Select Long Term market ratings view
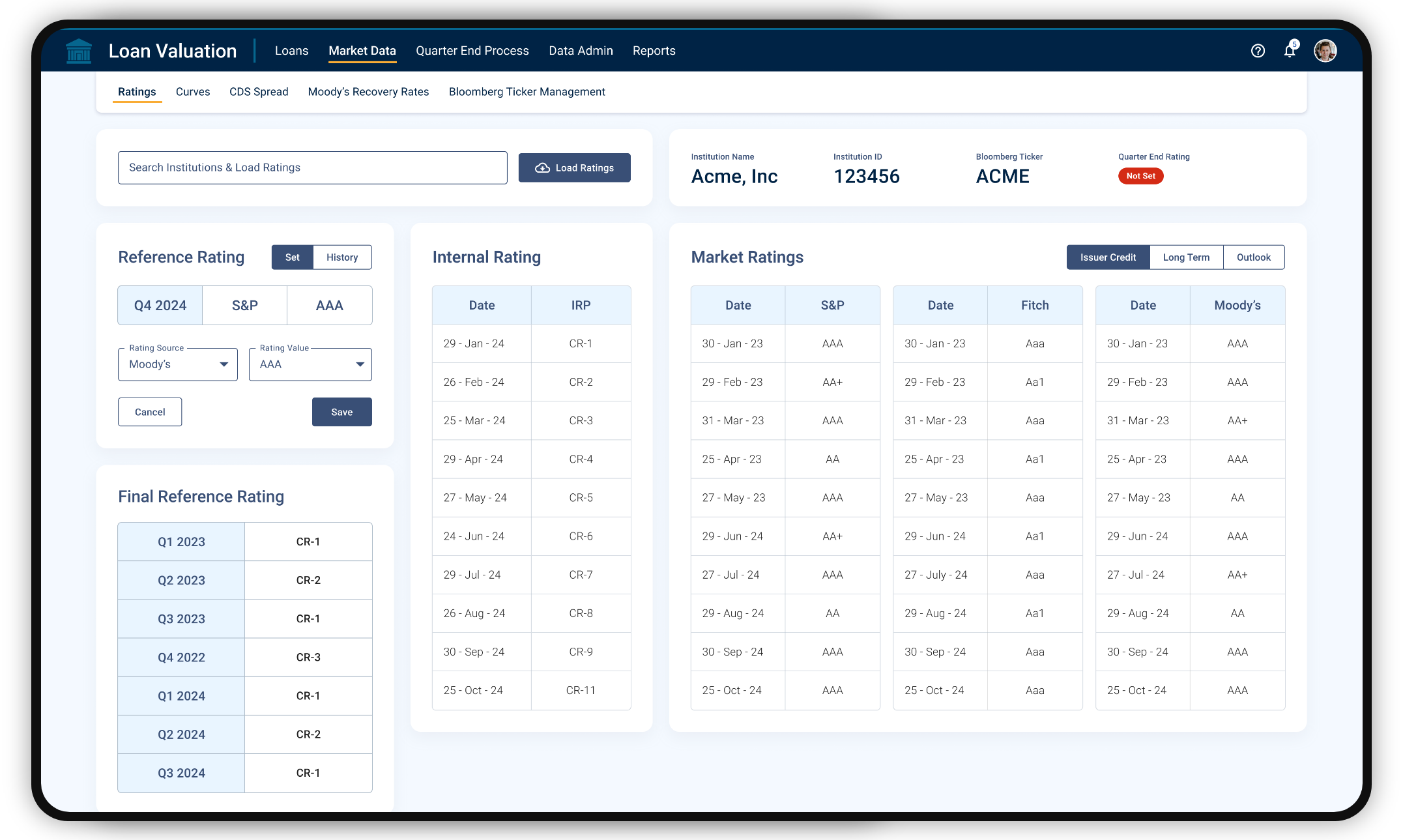 (1186, 257)
